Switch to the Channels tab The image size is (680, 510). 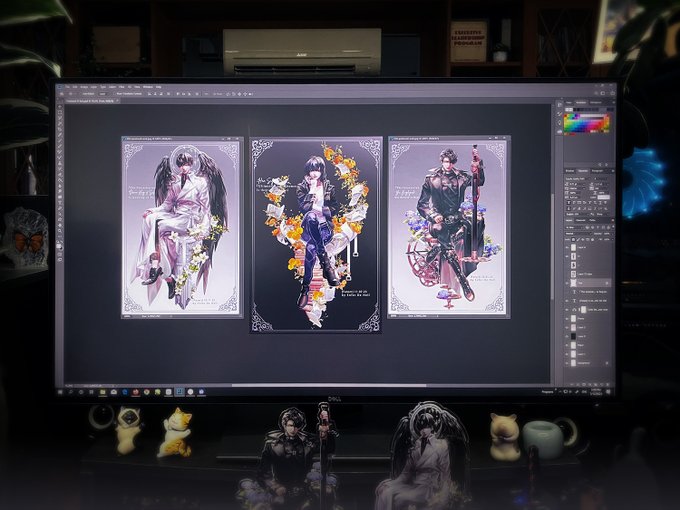[x=580, y=220]
